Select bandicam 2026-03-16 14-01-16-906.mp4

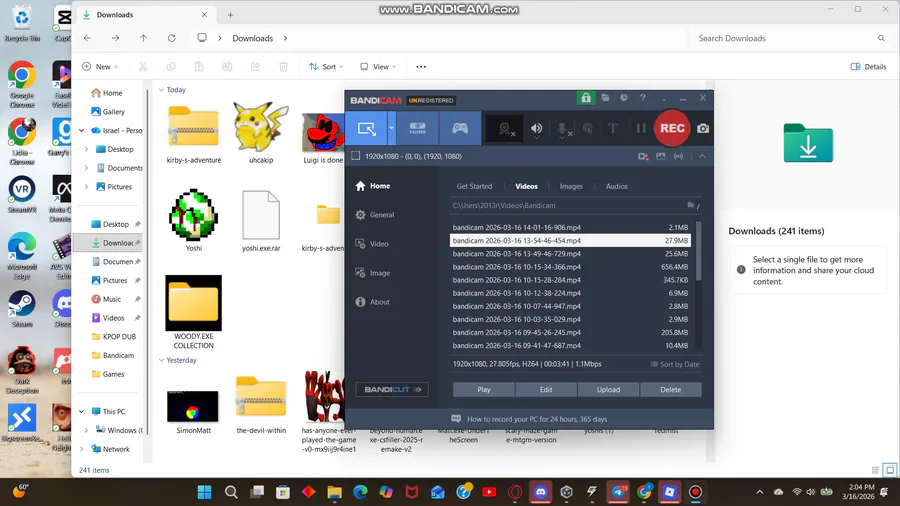click(x=570, y=227)
